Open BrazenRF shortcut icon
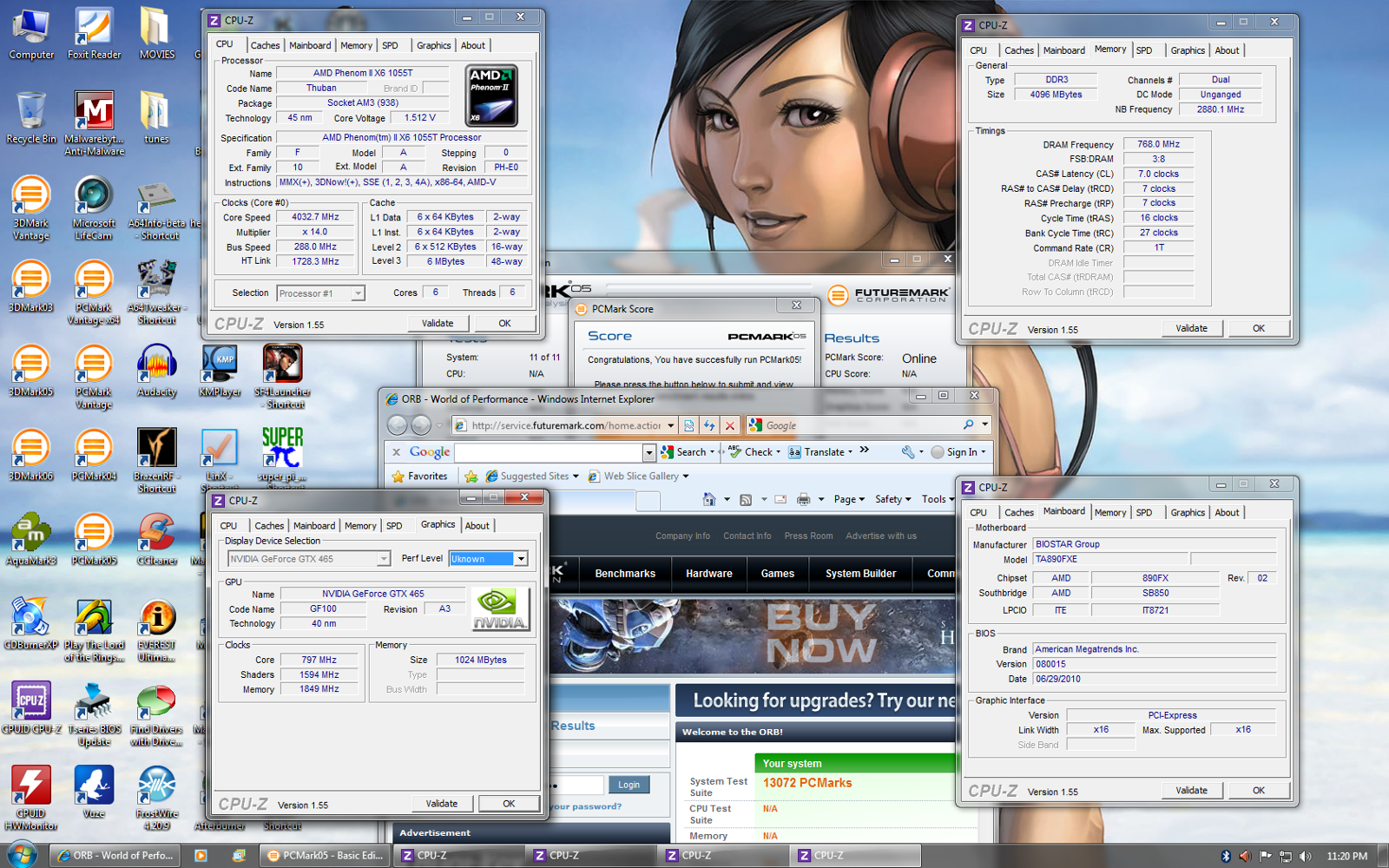This screenshot has height=868, width=1389. 156,461
